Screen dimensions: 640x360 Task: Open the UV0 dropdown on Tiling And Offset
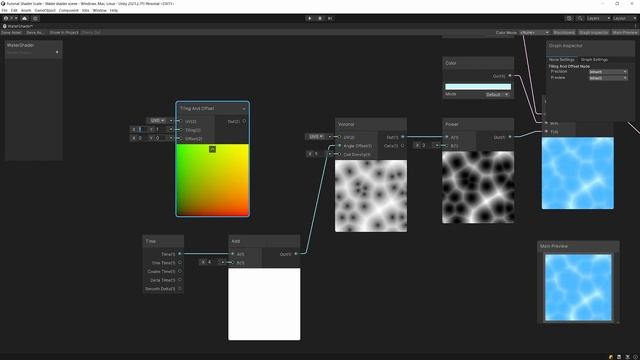[x=157, y=120]
